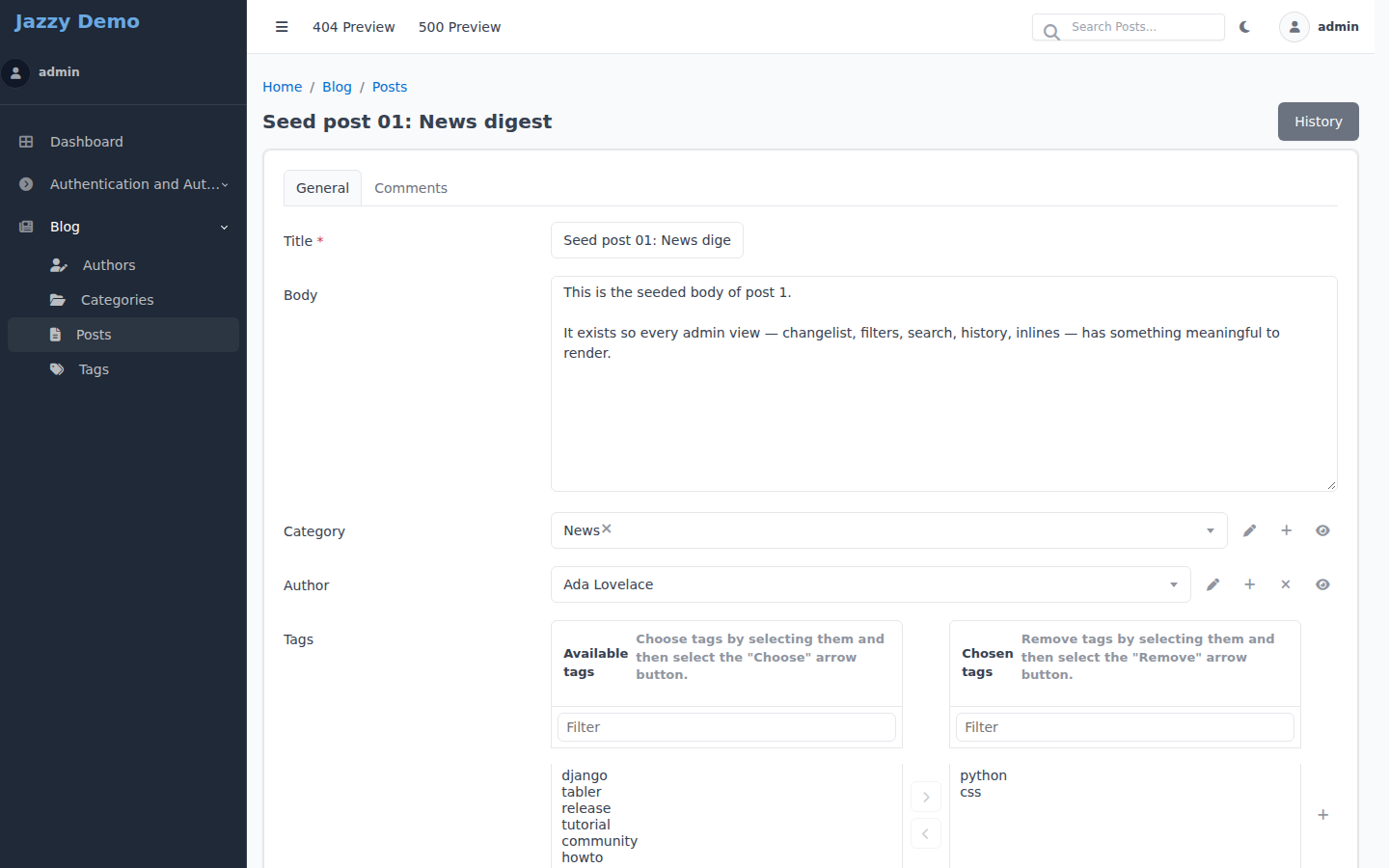This screenshot has height=868, width=1389.
Task: Go to Authors in the sidebar
Action: [123, 265]
